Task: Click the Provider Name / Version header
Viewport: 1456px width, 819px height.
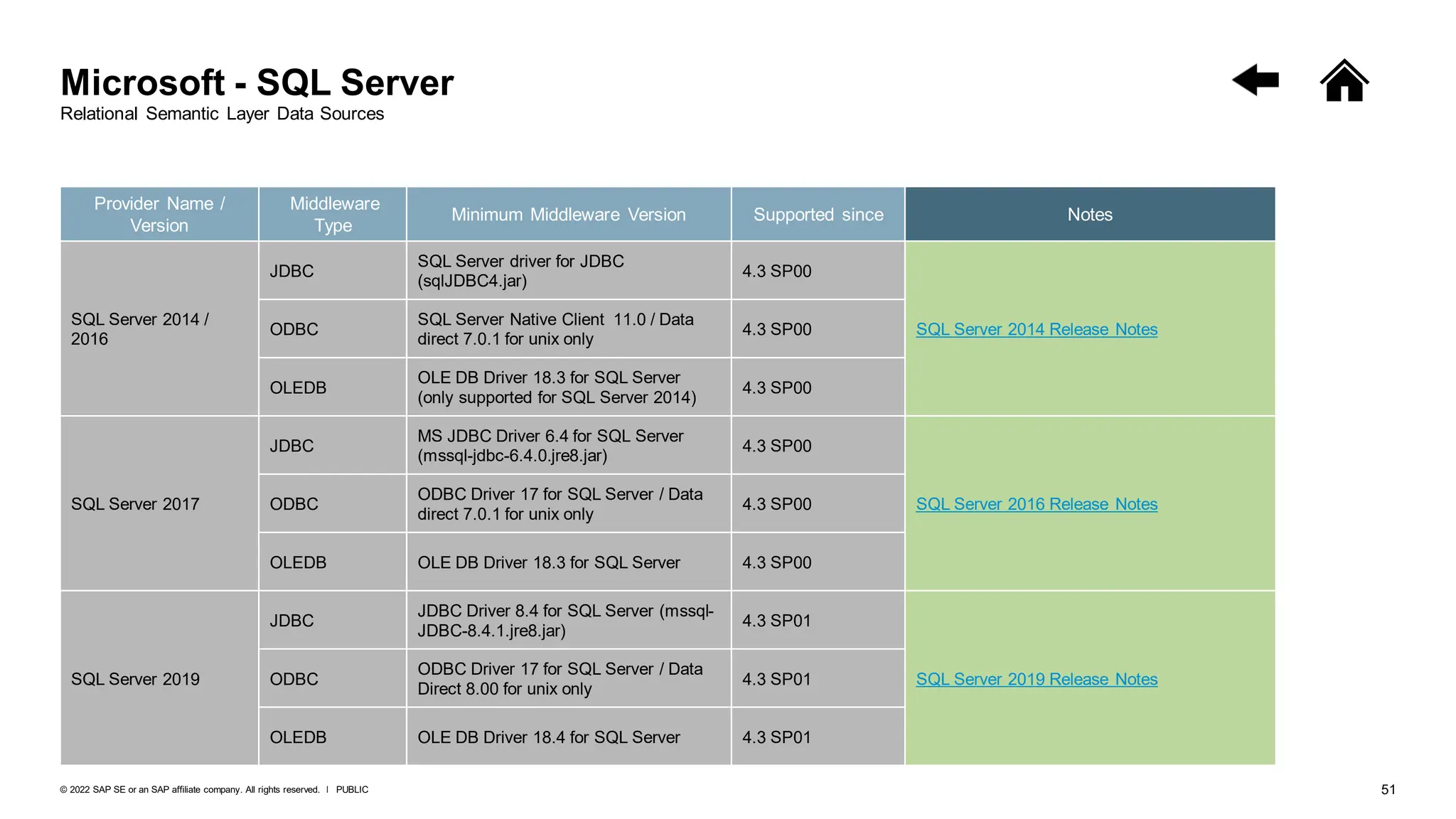Action: 159,214
